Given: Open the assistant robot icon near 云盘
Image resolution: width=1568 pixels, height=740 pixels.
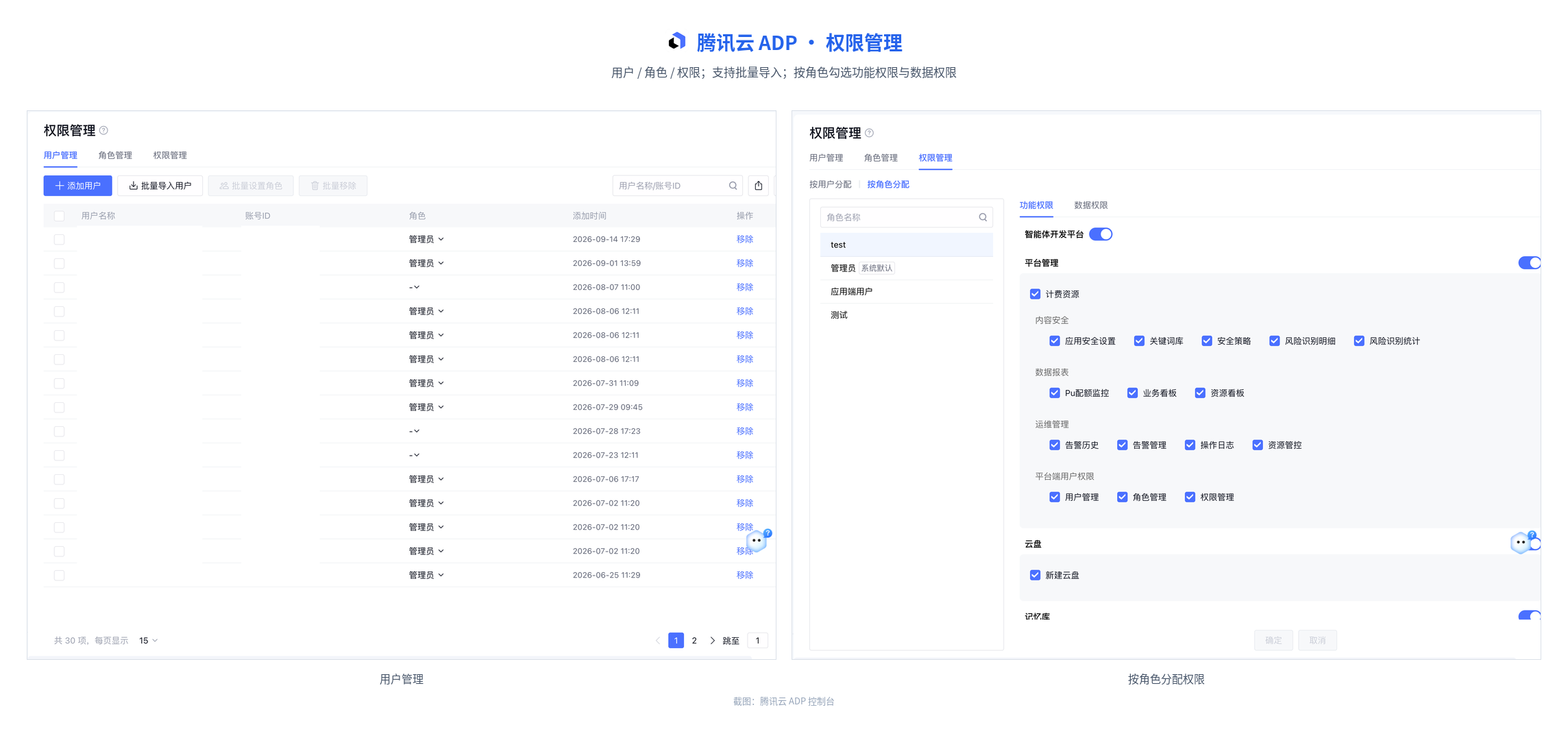Looking at the screenshot, I should point(1522,542).
